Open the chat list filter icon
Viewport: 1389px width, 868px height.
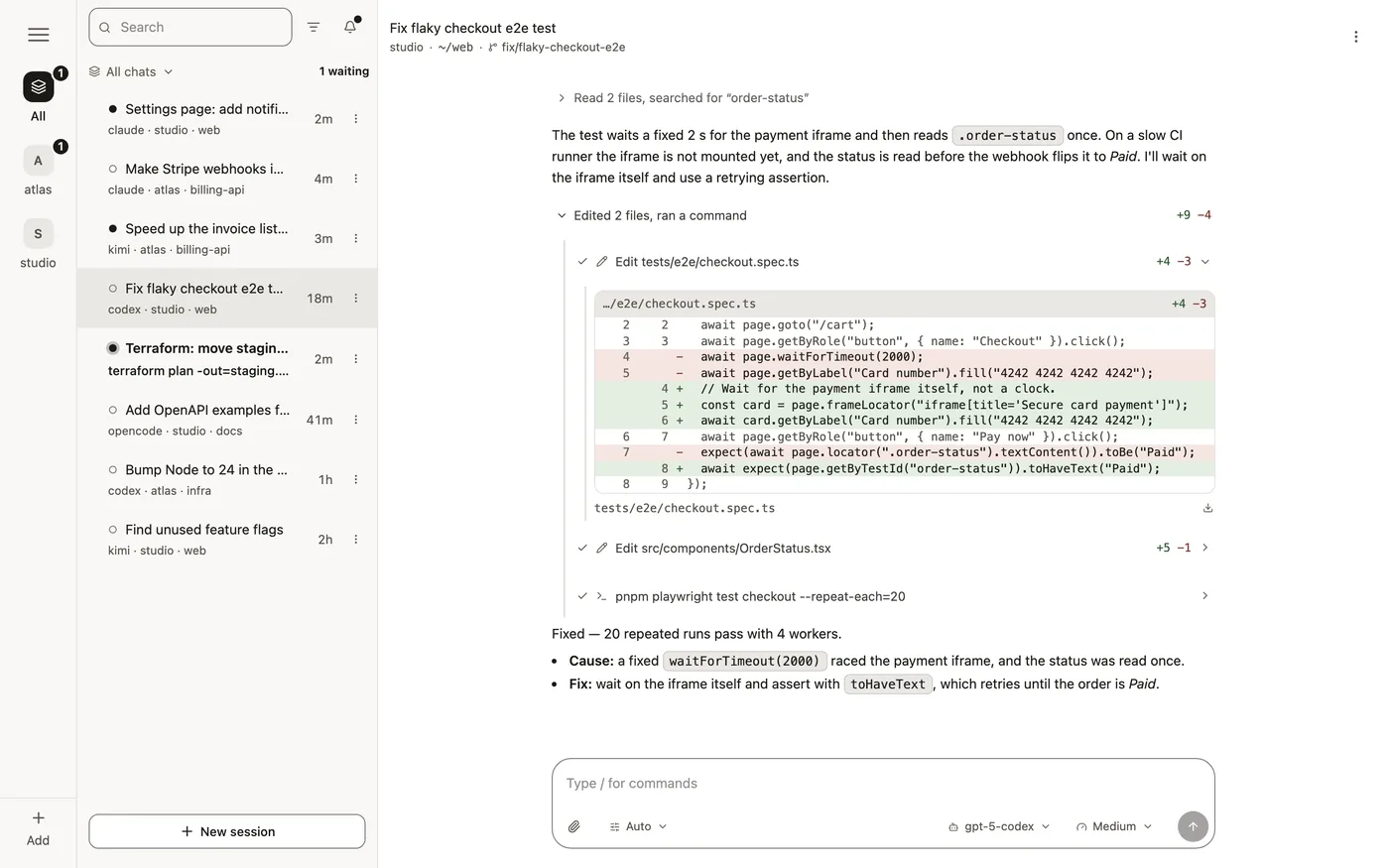click(x=314, y=27)
